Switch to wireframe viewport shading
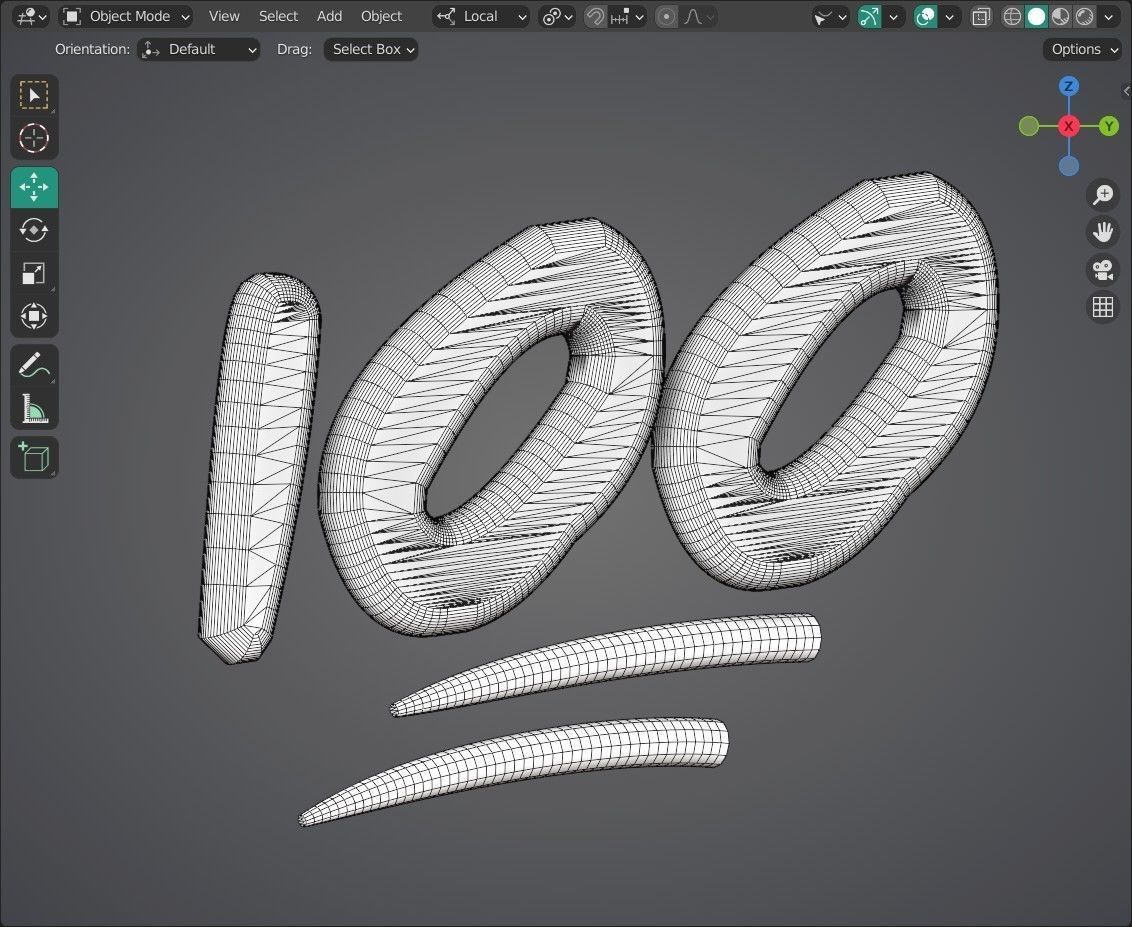 tap(1012, 17)
